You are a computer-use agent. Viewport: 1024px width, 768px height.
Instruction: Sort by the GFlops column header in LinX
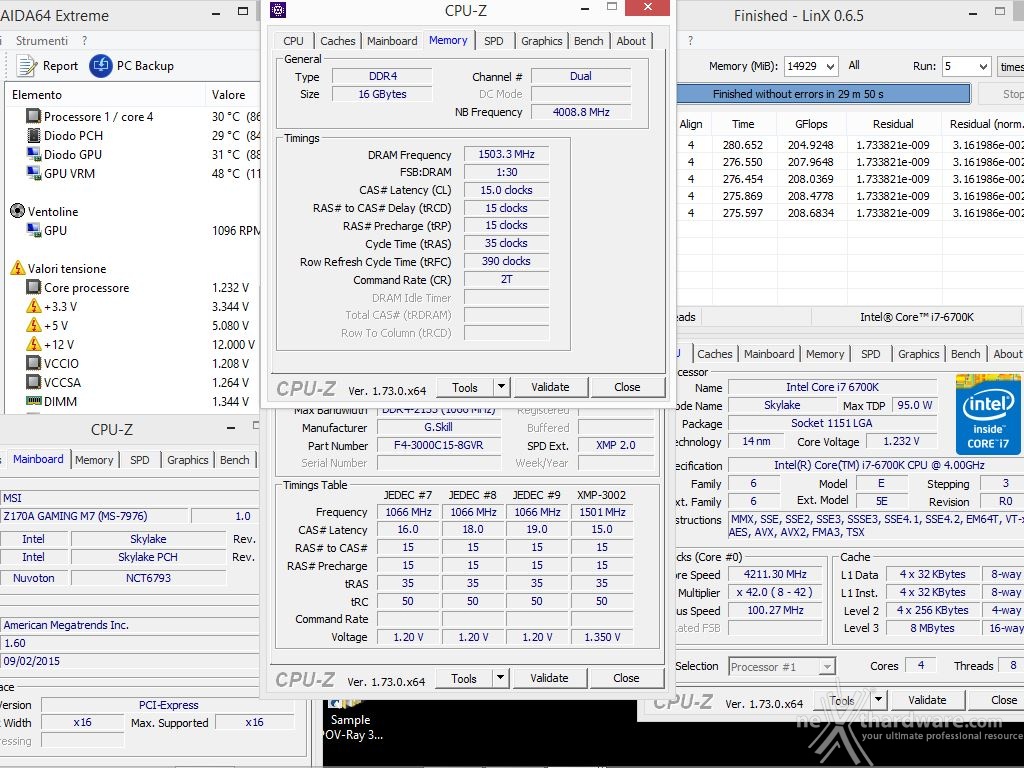point(811,123)
